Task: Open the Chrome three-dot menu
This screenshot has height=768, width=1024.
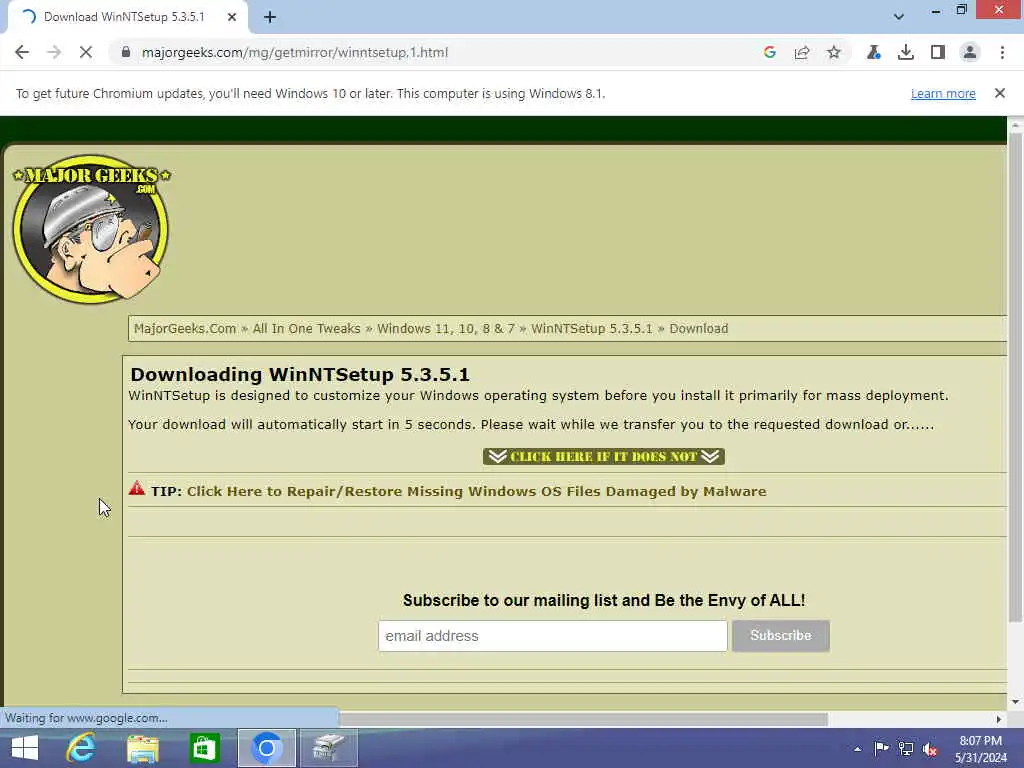Action: point(1002,52)
